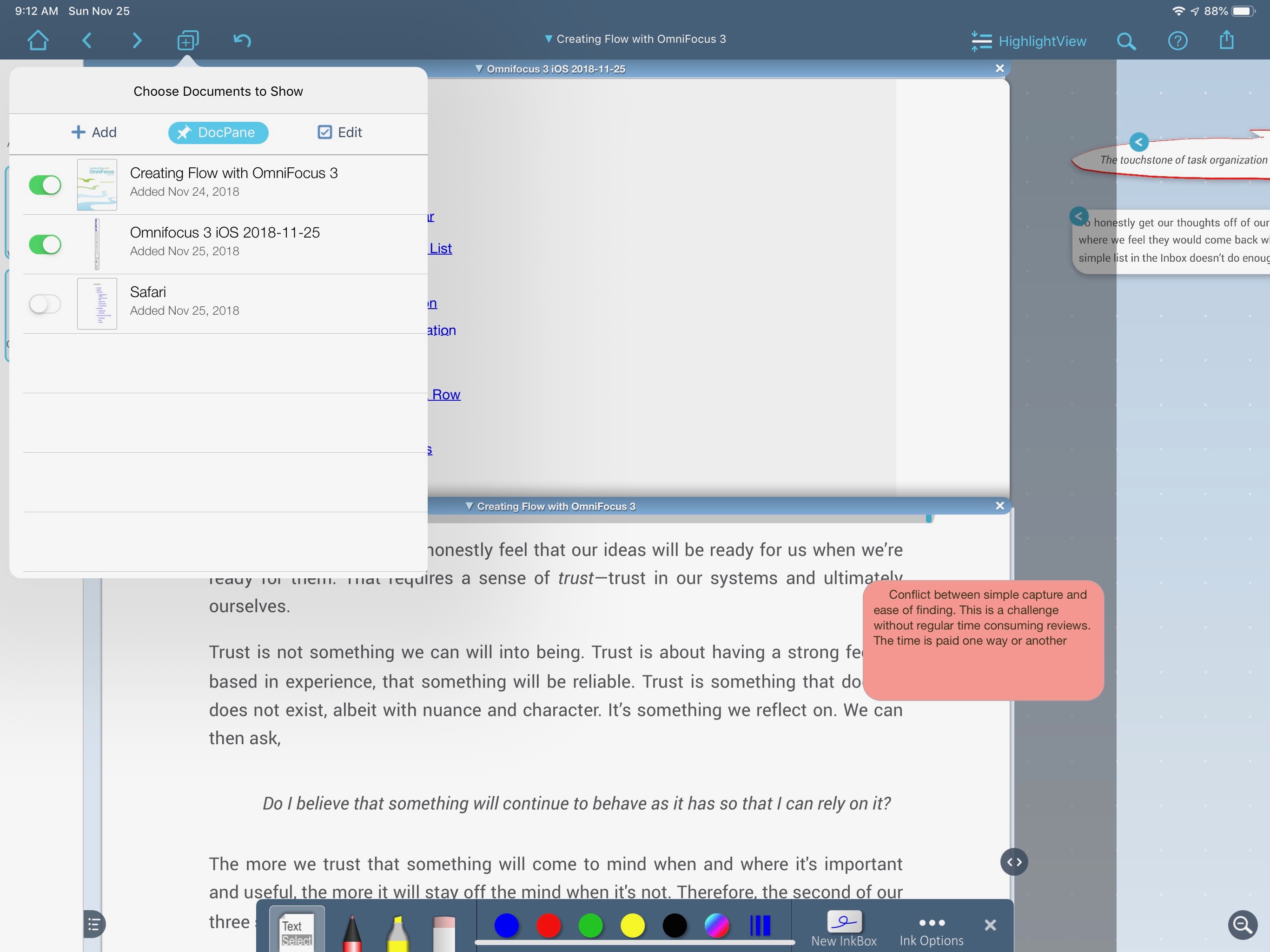1270x952 pixels.
Task: Pick the green ink color
Action: click(591, 926)
